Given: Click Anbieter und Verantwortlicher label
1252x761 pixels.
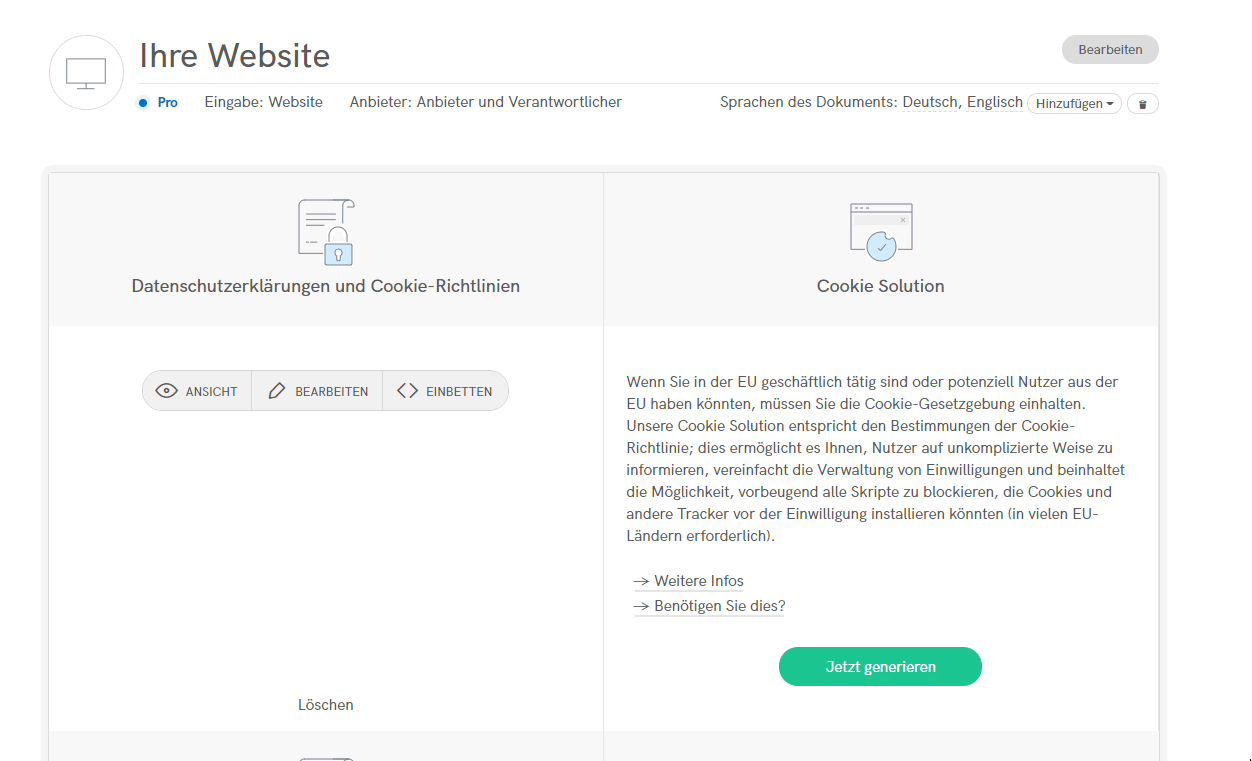Looking at the screenshot, I should coord(486,102).
